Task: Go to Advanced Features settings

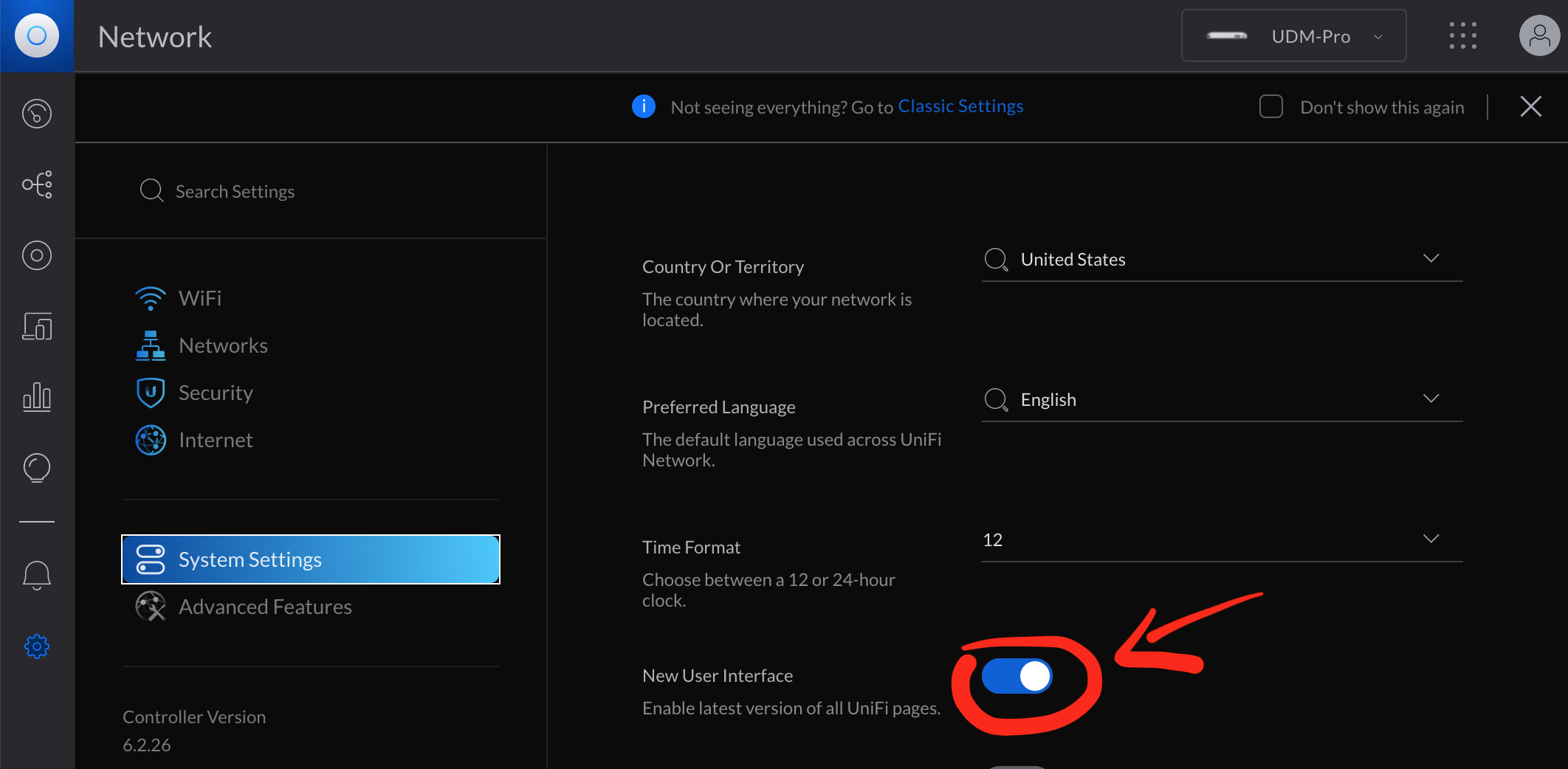Action: click(x=264, y=607)
